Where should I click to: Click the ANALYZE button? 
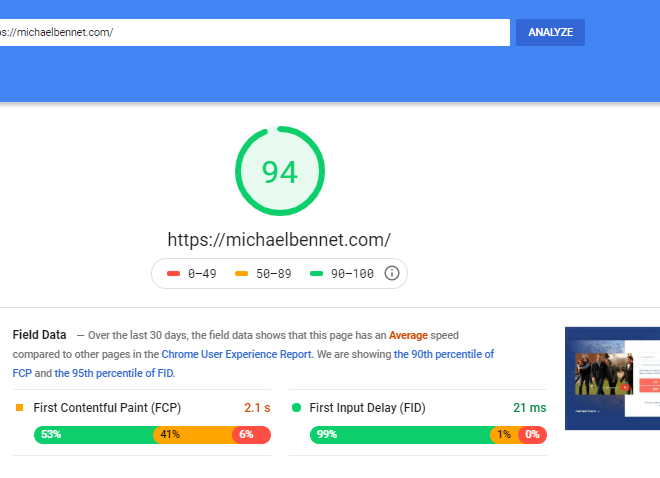pyautogui.click(x=550, y=32)
